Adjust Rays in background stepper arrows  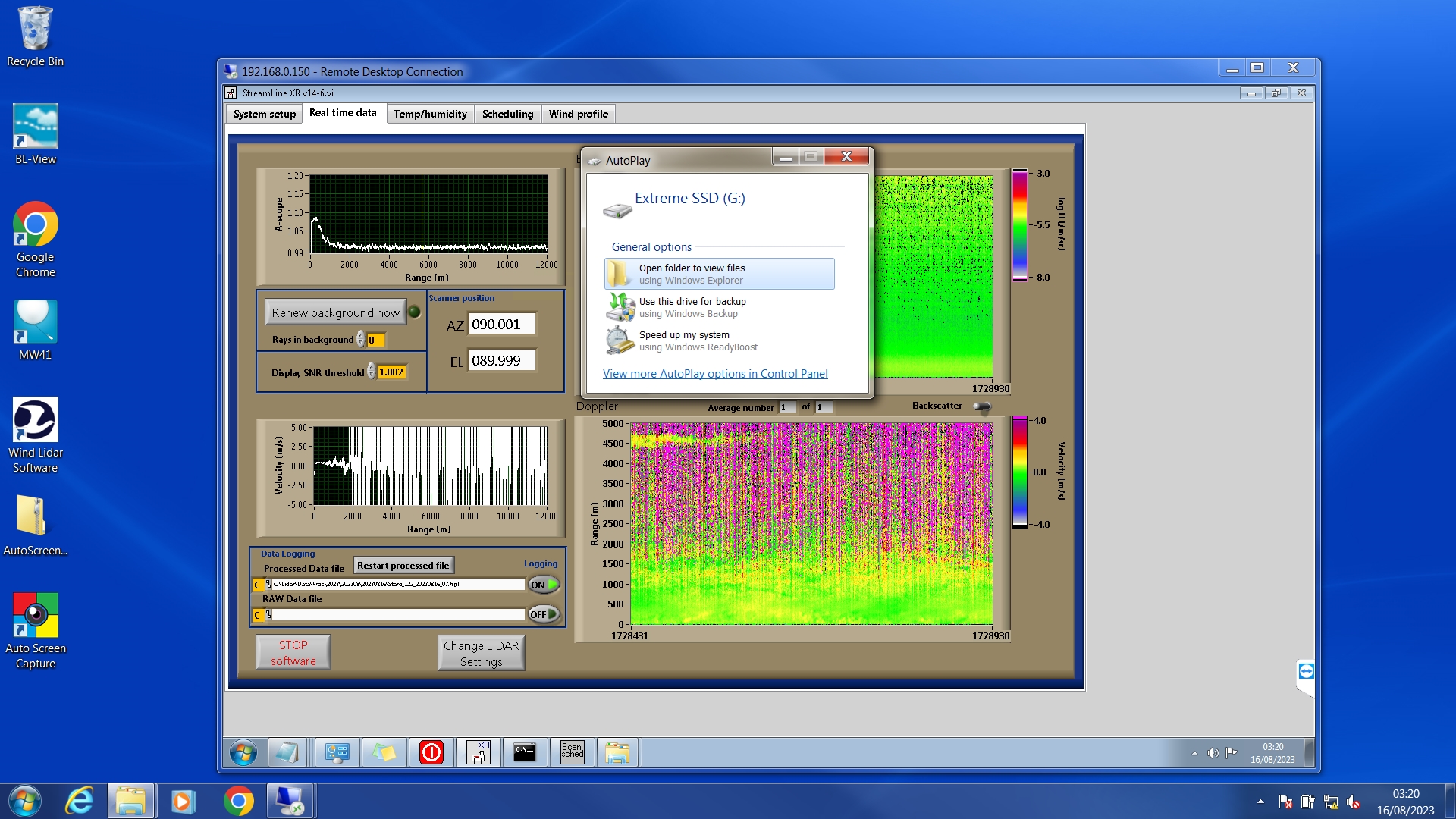(x=361, y=340)
